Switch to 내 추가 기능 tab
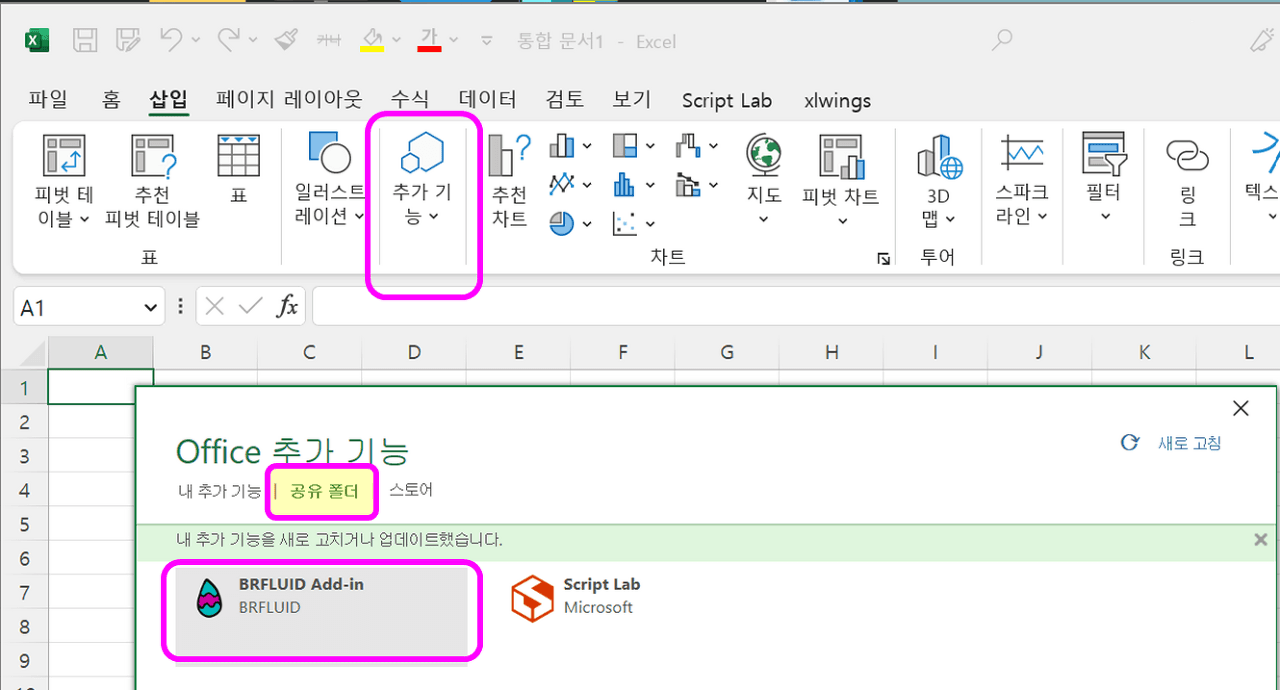 [219, 491]
